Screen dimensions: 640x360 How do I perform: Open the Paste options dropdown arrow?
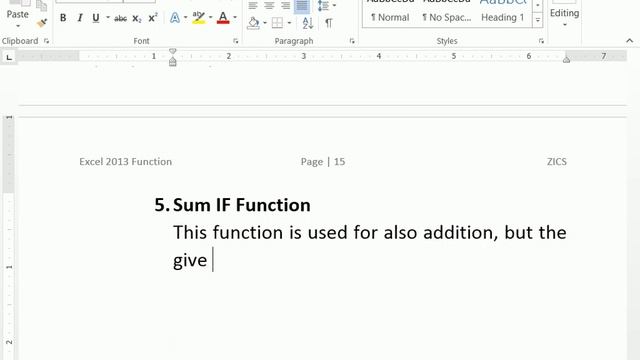[18, 26]
